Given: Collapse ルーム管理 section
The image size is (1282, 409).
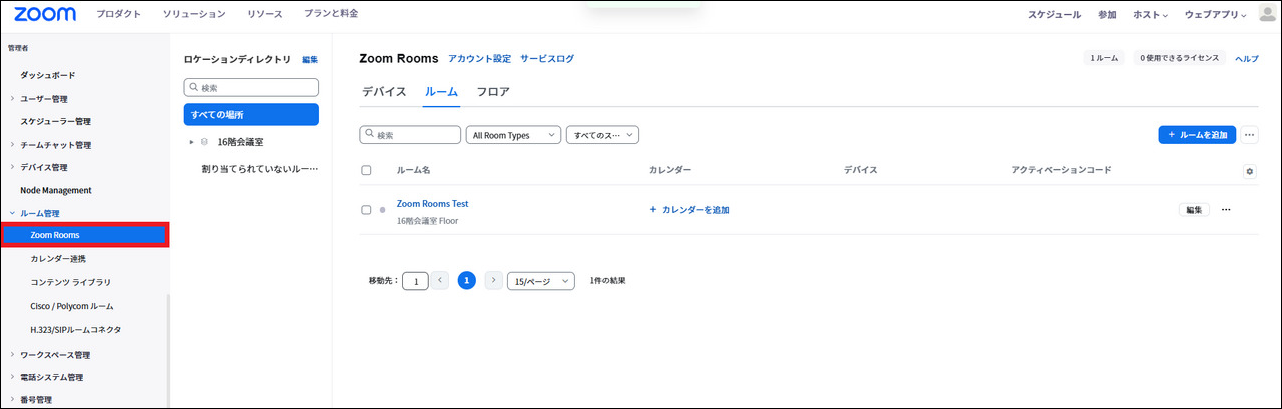Looking at the screenshot, I should tap(12, 213).
